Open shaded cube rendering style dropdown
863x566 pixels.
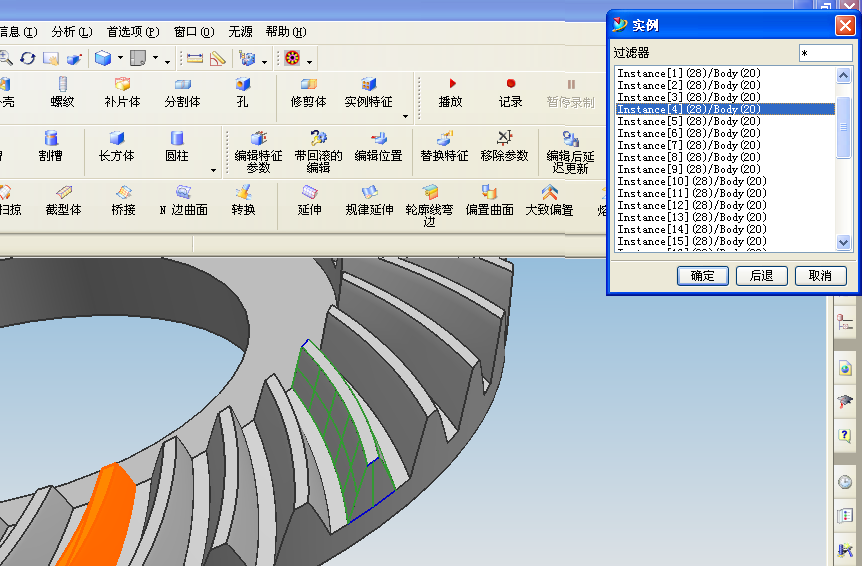click(120, 58)
